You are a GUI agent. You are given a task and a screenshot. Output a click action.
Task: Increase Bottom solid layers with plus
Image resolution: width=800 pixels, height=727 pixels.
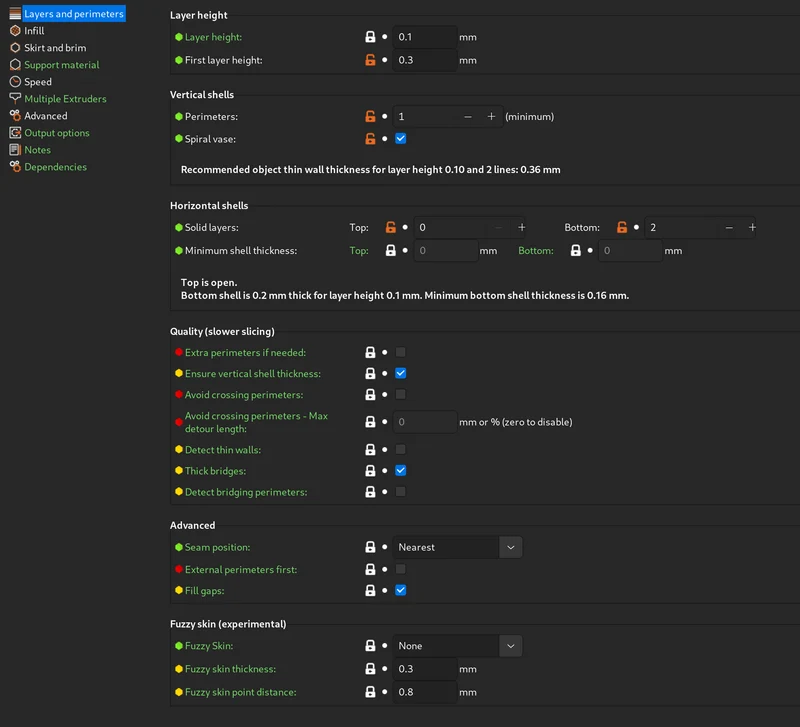pos(753,228)
